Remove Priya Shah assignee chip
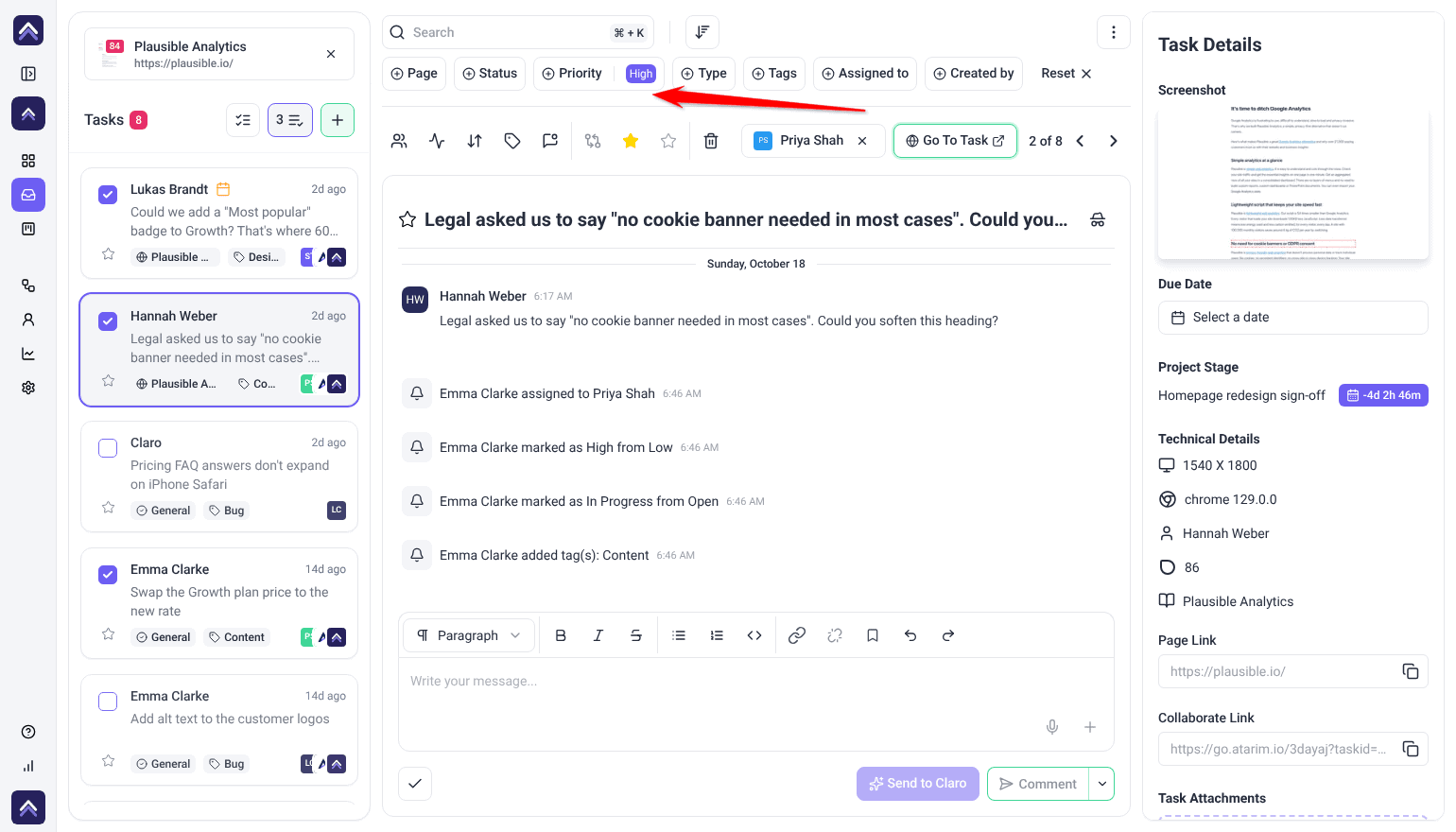Viewport: 1456px width, 832px height. tap(862, 141)
